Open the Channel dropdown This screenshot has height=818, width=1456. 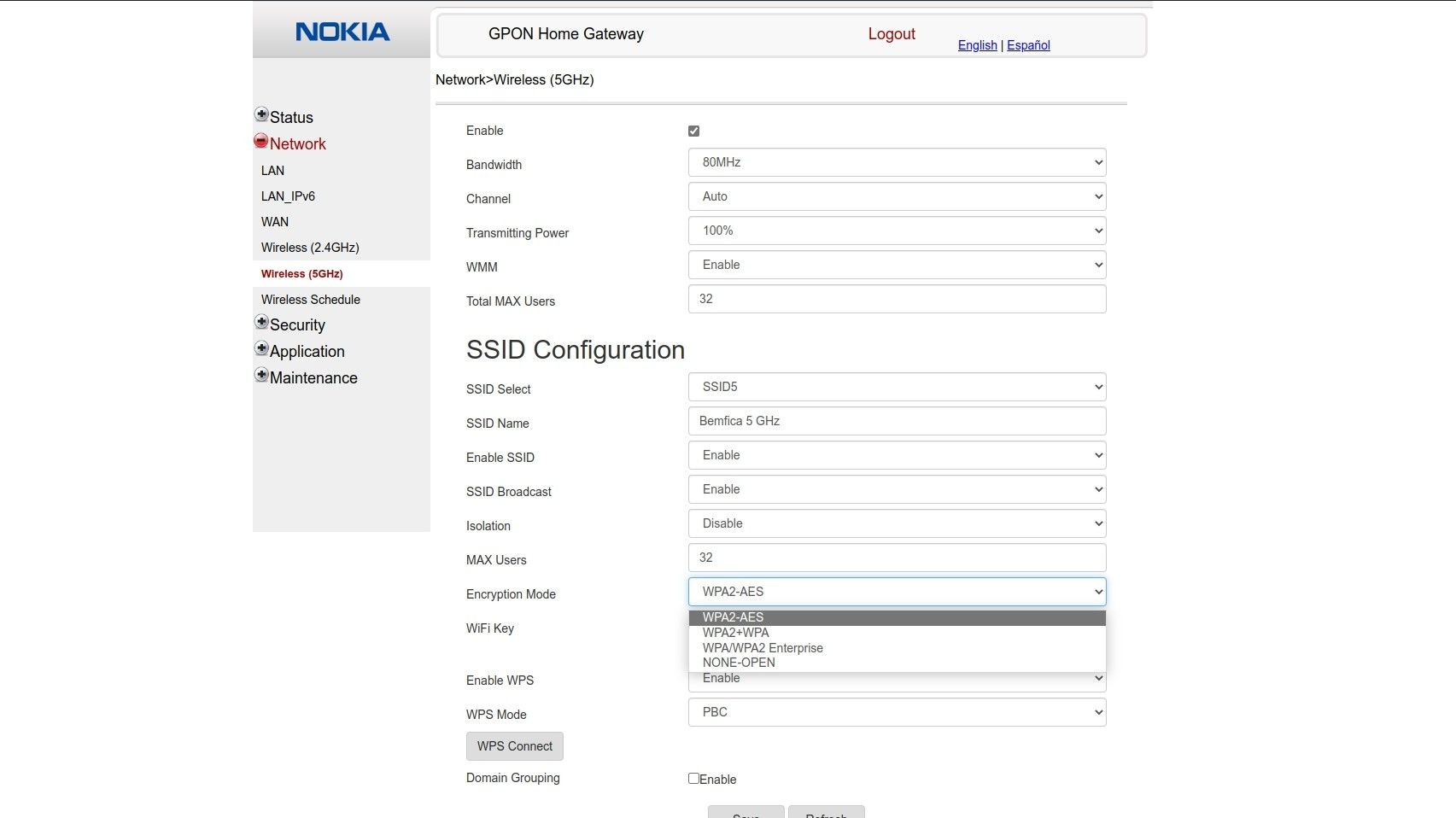tap(897, 196)
